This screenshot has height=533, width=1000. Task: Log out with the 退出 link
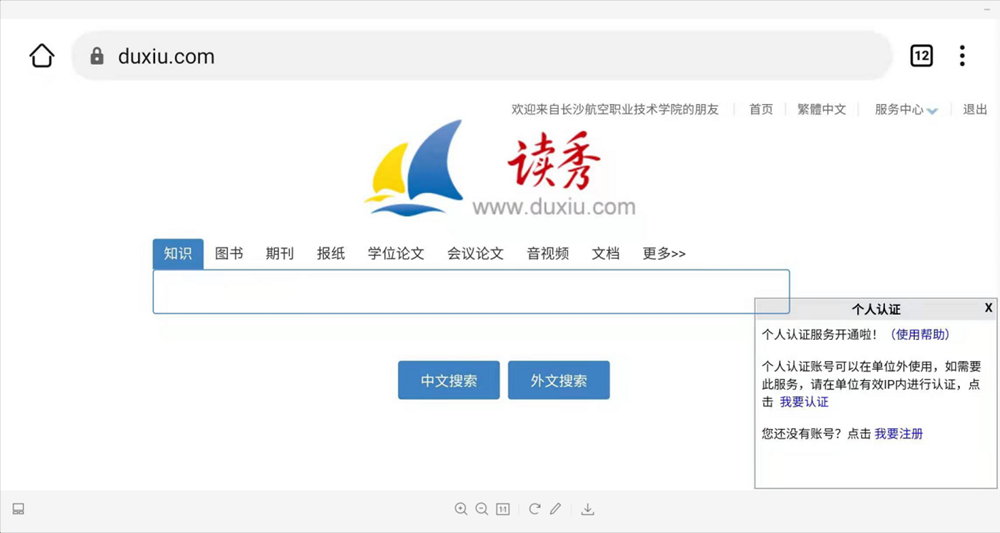975,110
